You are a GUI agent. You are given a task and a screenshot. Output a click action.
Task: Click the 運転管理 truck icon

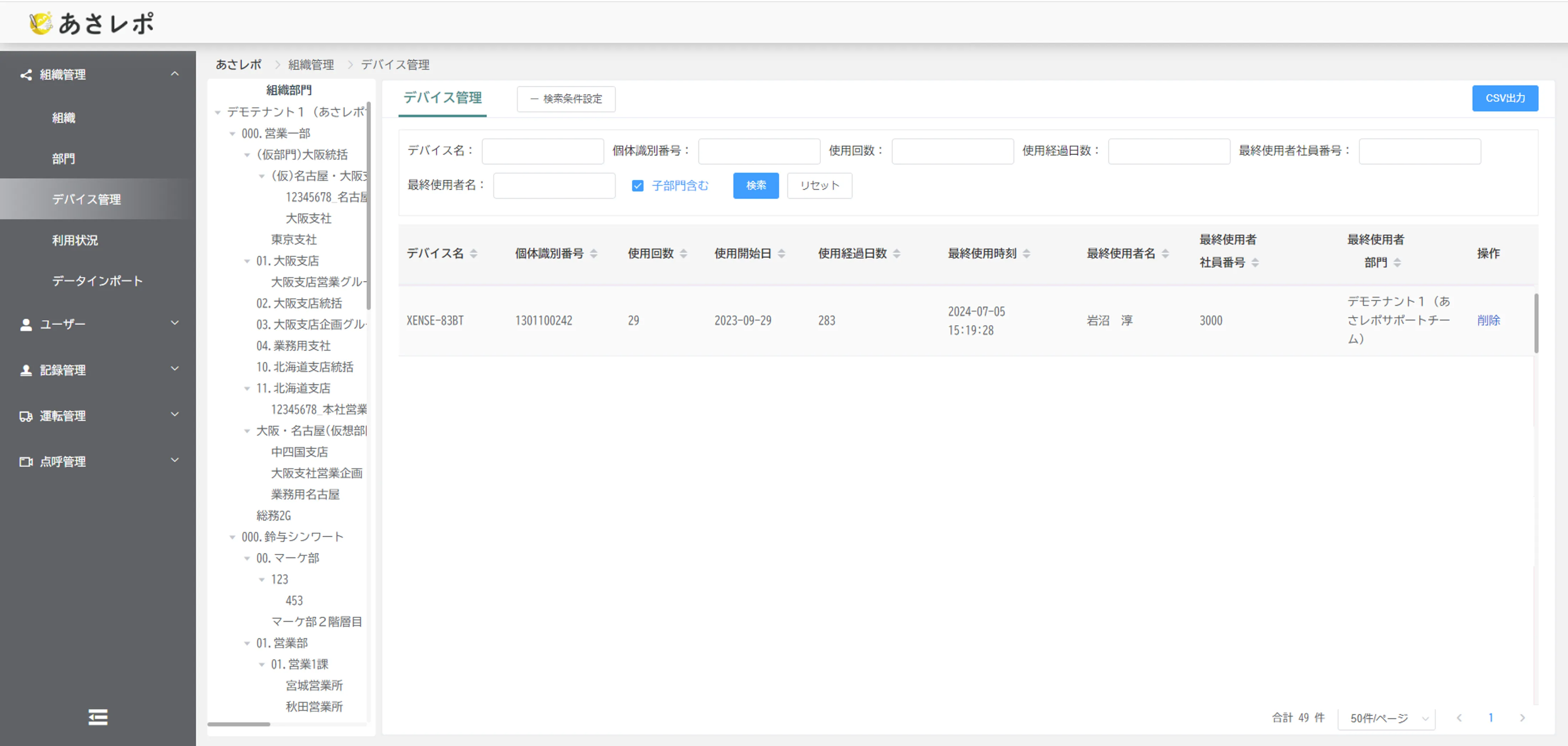click(26, 417)
